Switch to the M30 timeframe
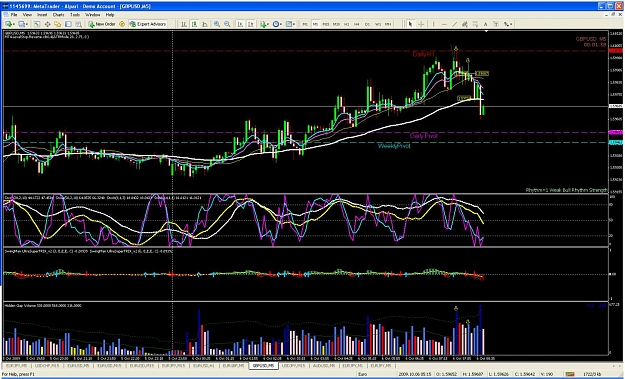625x379 pixels. coord(336,24)
